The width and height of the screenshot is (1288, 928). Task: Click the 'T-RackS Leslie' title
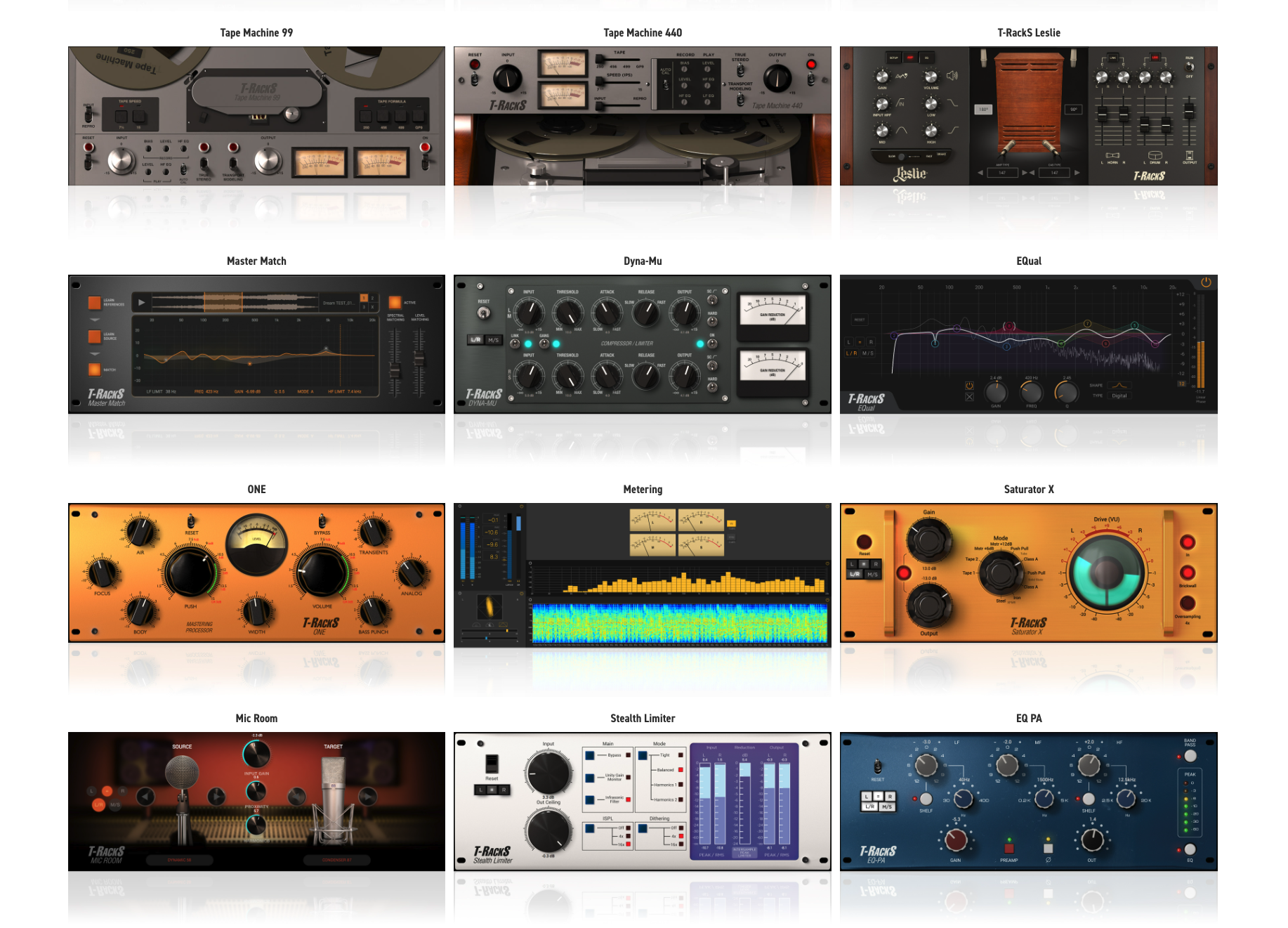coord(1029,32)
